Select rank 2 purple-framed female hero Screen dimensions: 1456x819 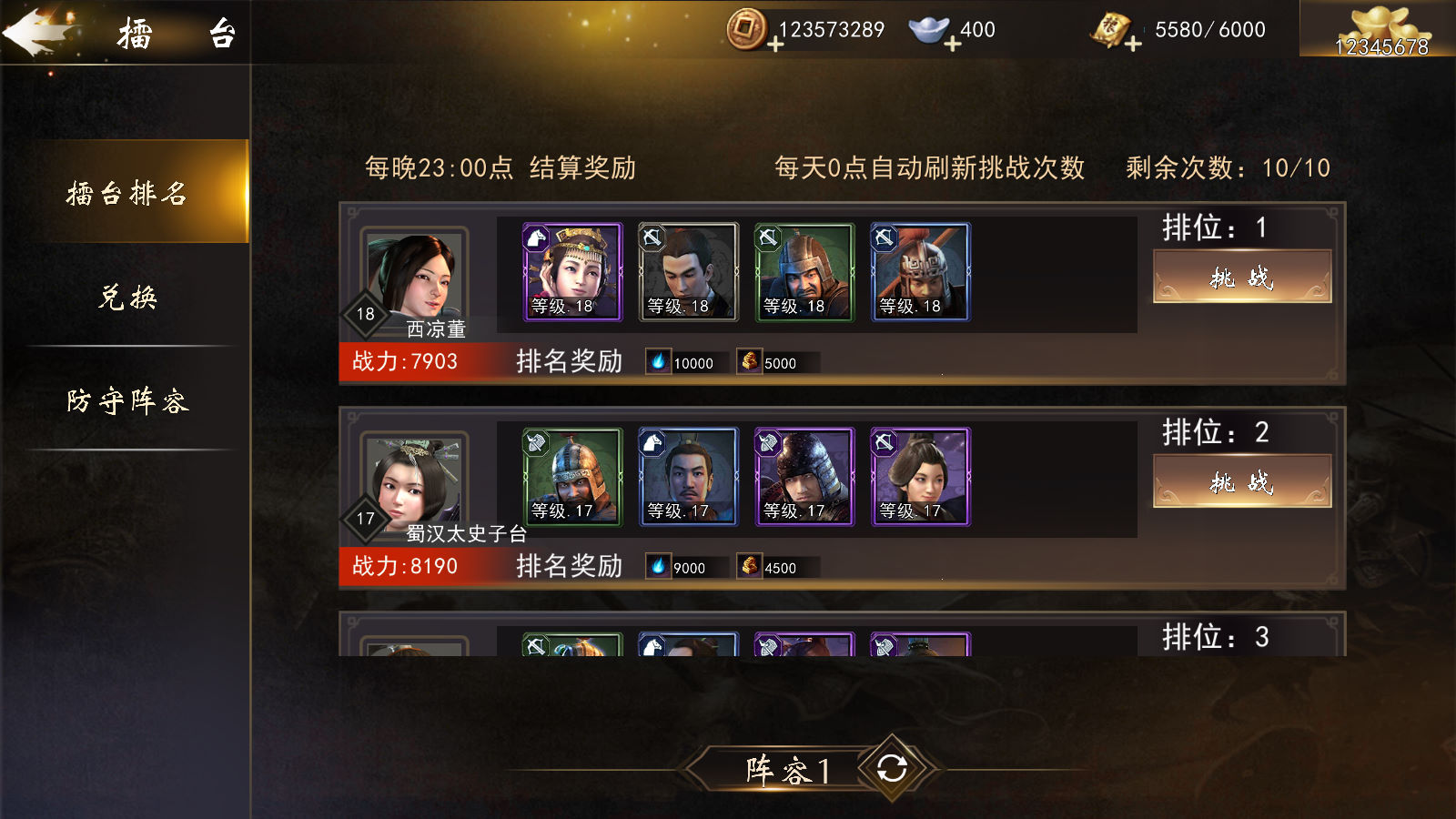[x=920, y=477]
